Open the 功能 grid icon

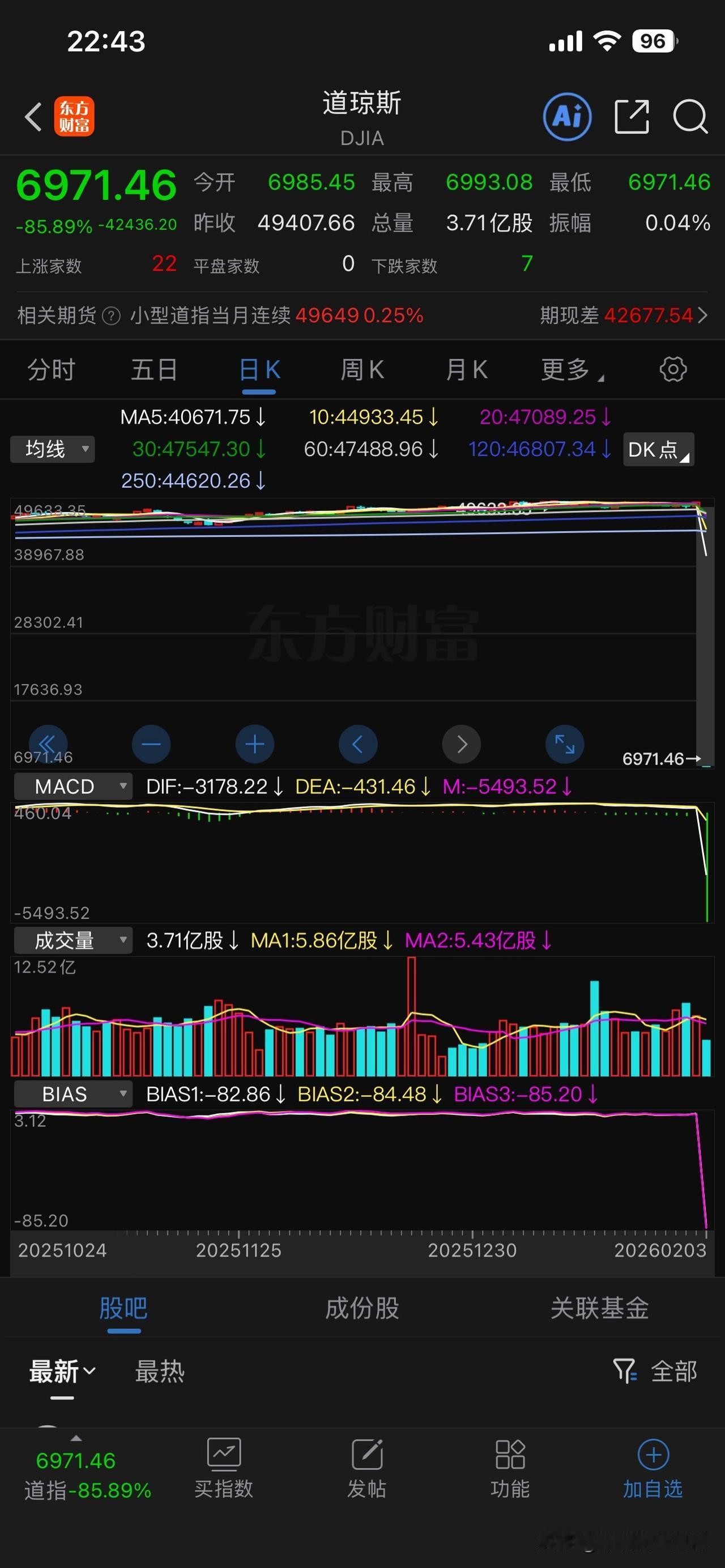click(x=510, y=1455)
